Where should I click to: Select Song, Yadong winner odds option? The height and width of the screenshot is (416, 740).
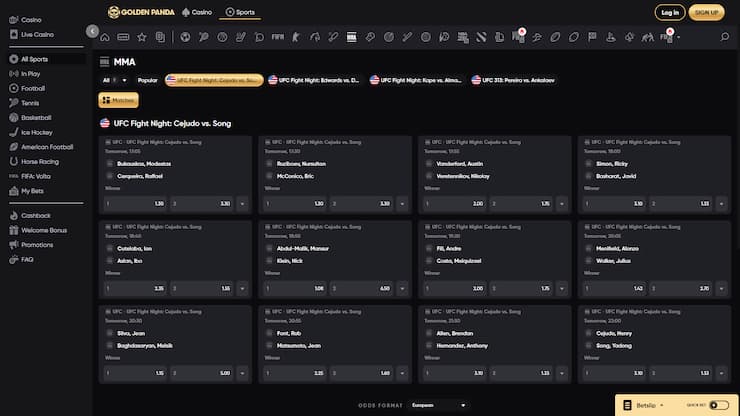click(x=680, y=373)
